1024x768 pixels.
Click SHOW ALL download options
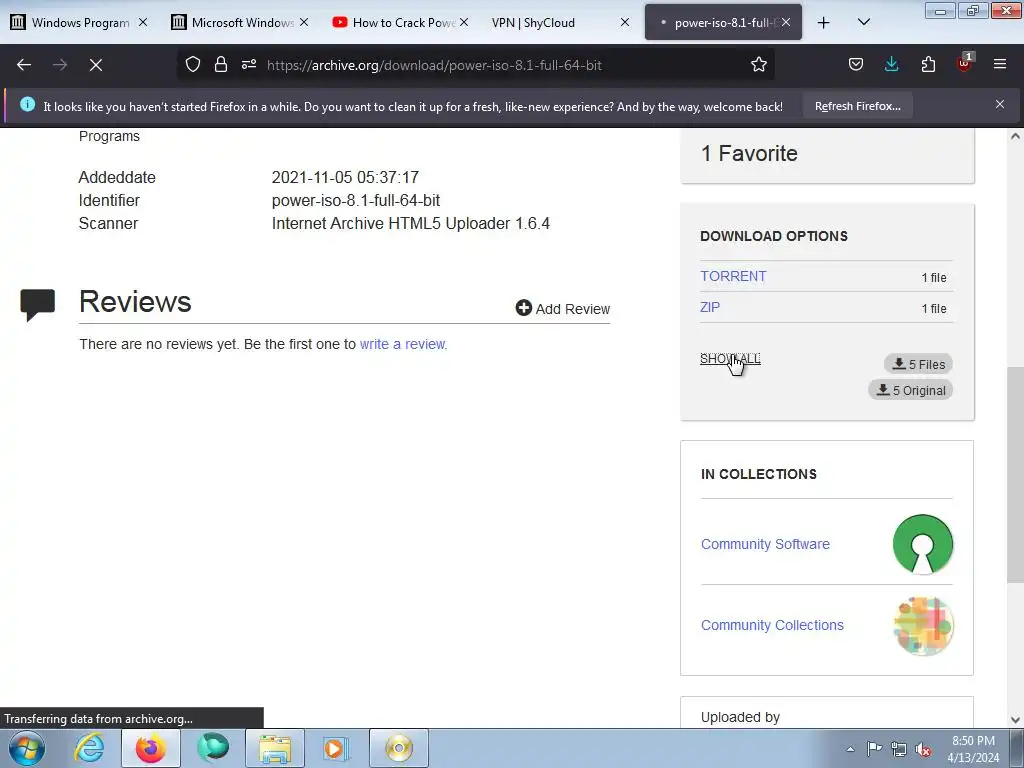tap(730, 359)
